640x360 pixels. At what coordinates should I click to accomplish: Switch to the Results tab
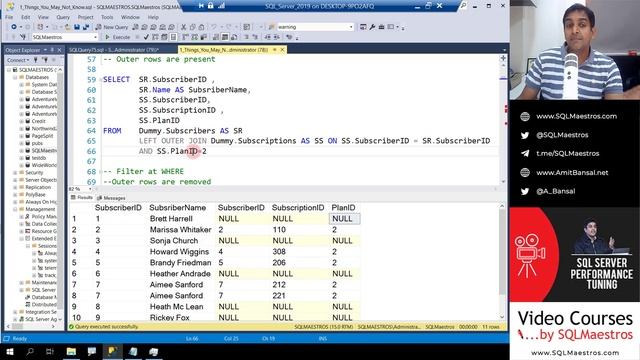coord(82,198)
